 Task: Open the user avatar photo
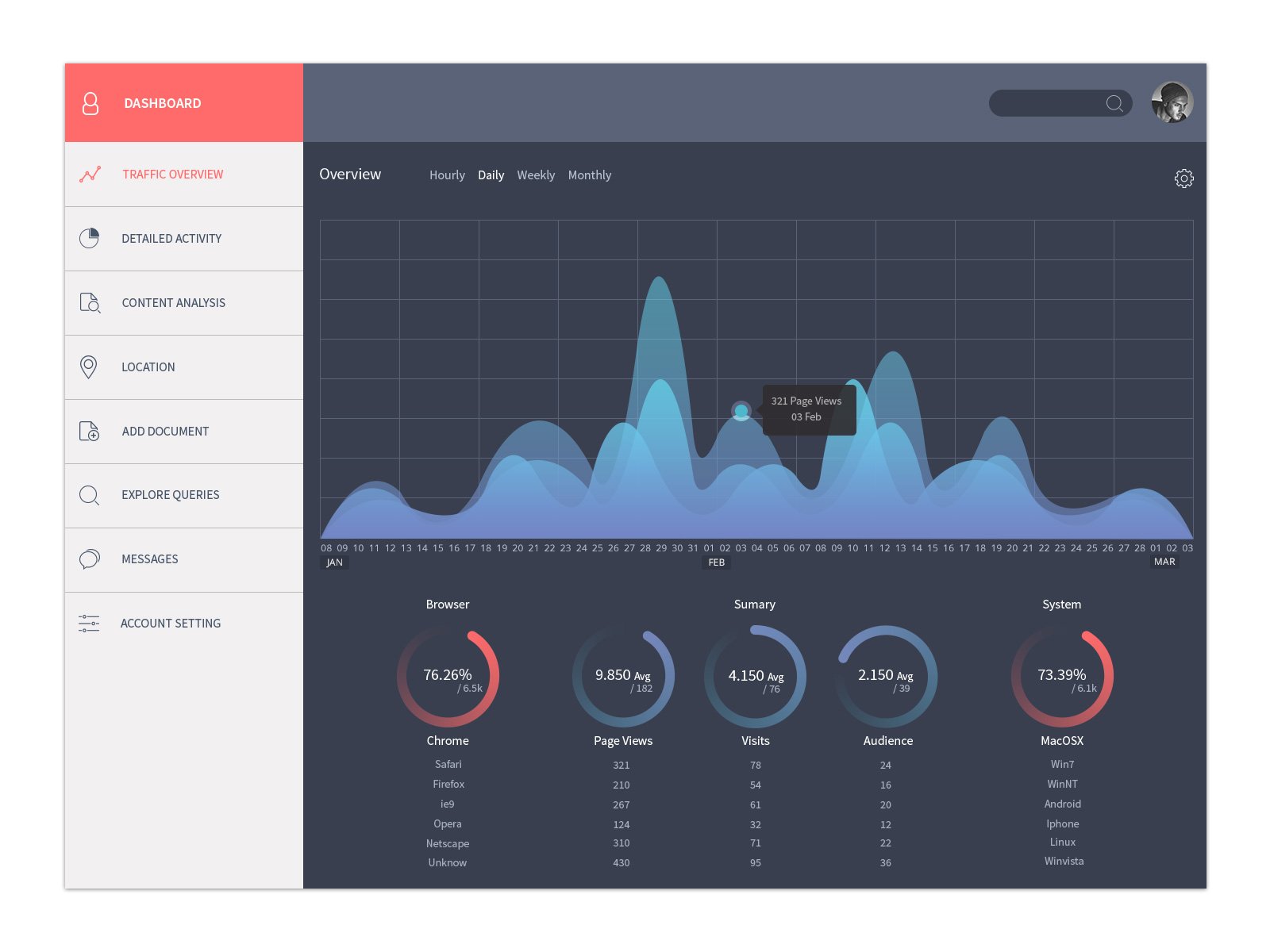click(x=1172, y=102)
